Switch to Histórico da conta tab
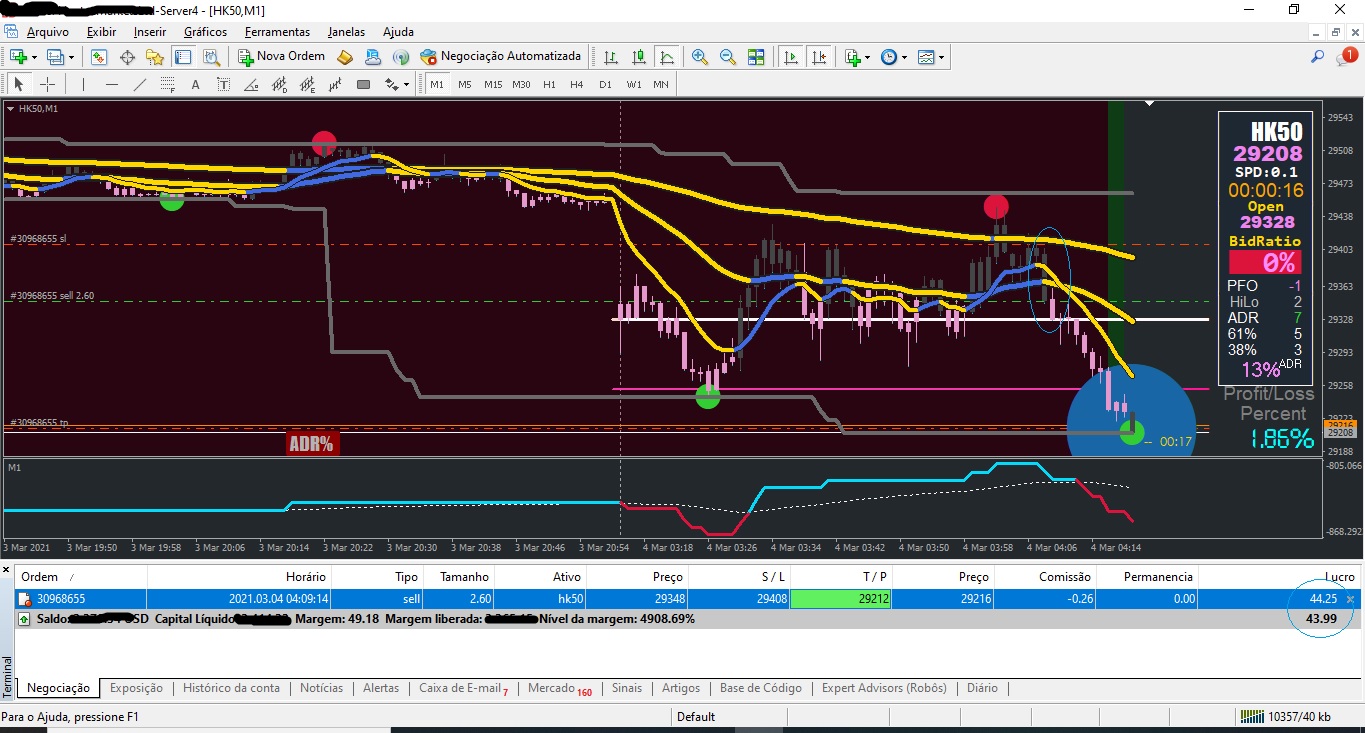 coord(231,688)
